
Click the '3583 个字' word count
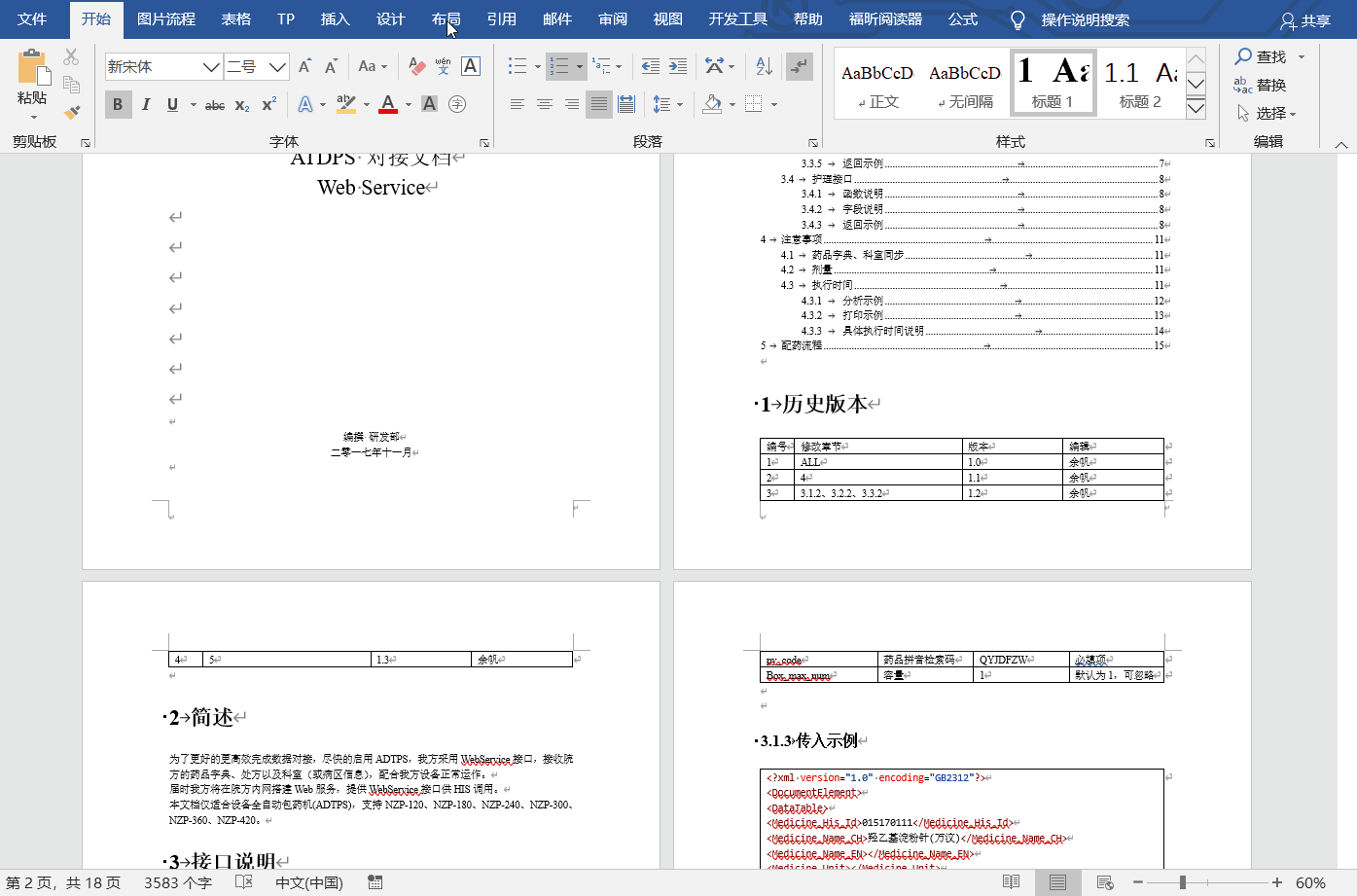coord(178,882)
